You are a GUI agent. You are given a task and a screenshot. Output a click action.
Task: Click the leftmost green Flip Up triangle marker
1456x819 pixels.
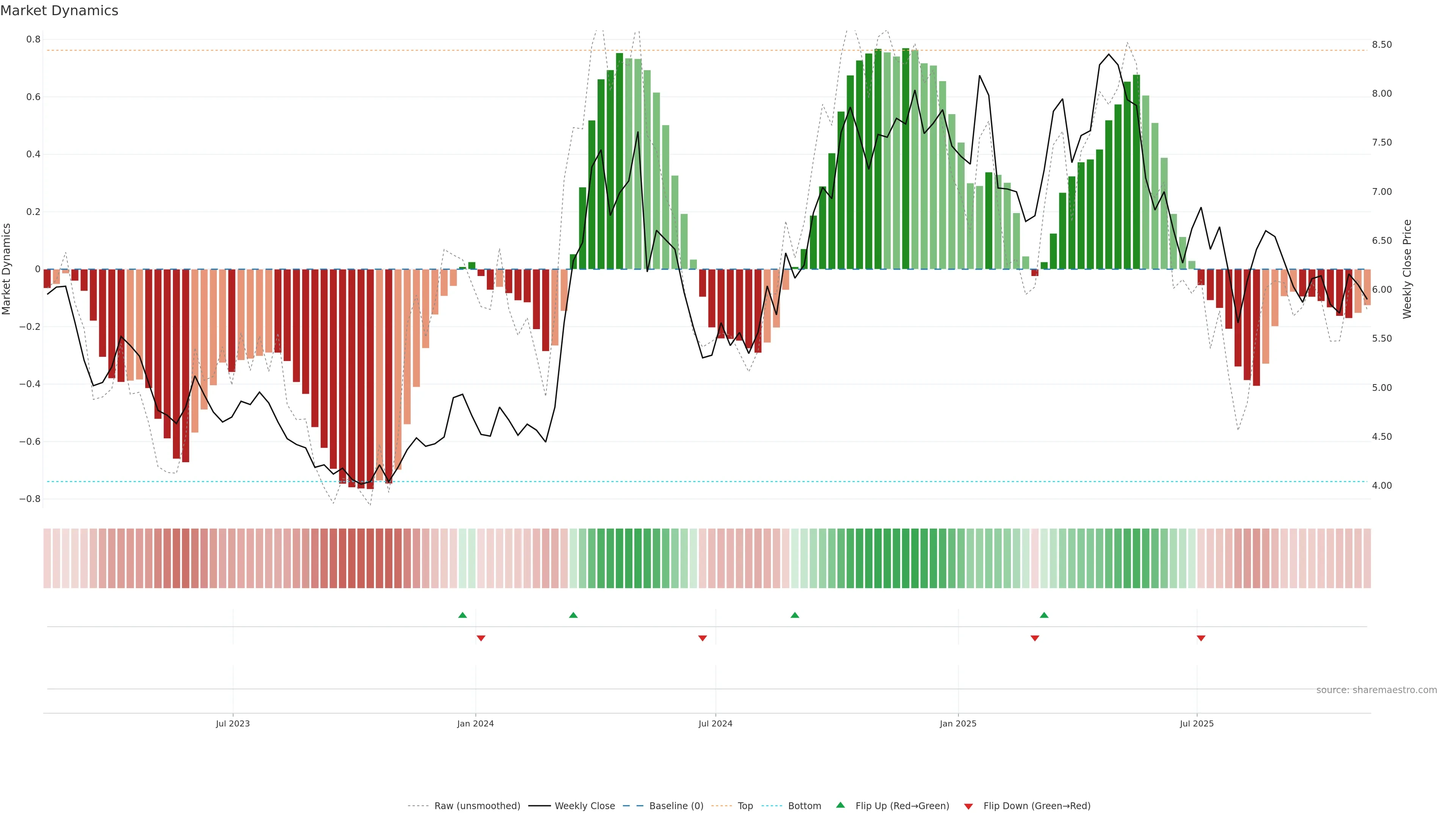pyautogui.click(x=462, y=615)
